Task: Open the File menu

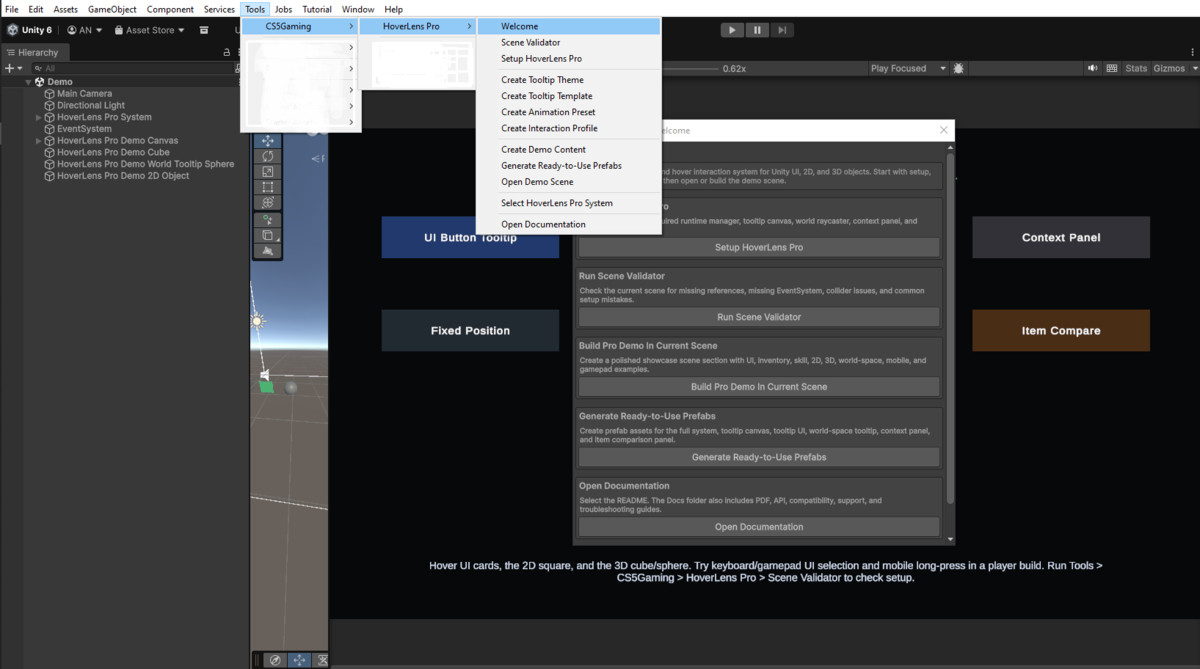Action: 12,9
